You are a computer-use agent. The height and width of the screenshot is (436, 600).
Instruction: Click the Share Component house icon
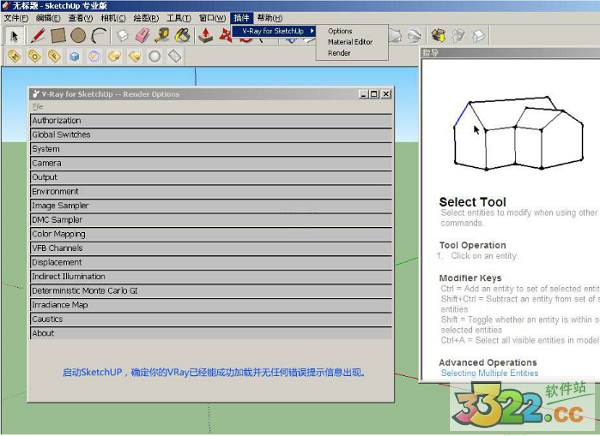coord(478,36)
